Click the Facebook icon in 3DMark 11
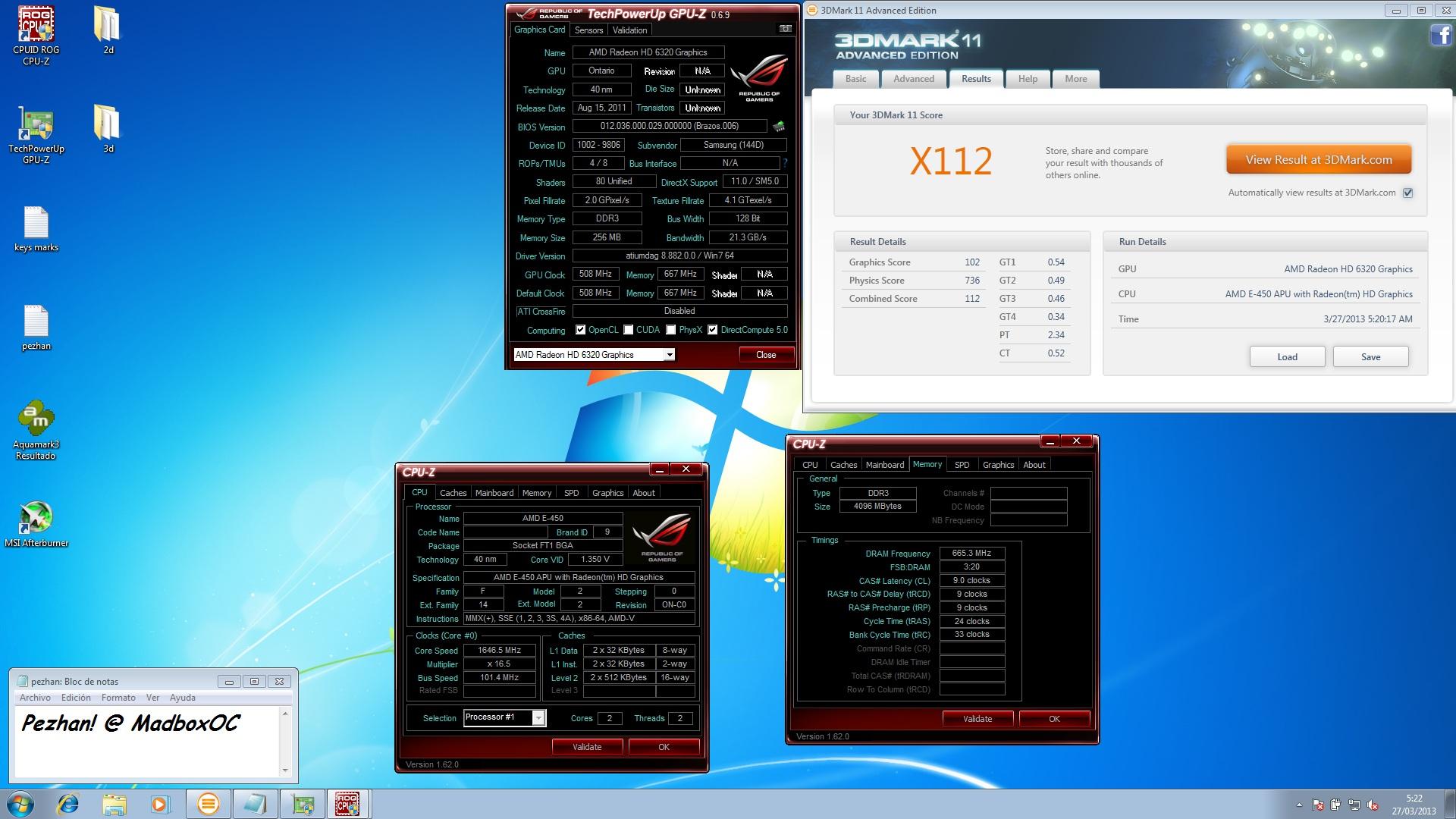This screenshot has height=819, width=1456. pos(1441,35)
